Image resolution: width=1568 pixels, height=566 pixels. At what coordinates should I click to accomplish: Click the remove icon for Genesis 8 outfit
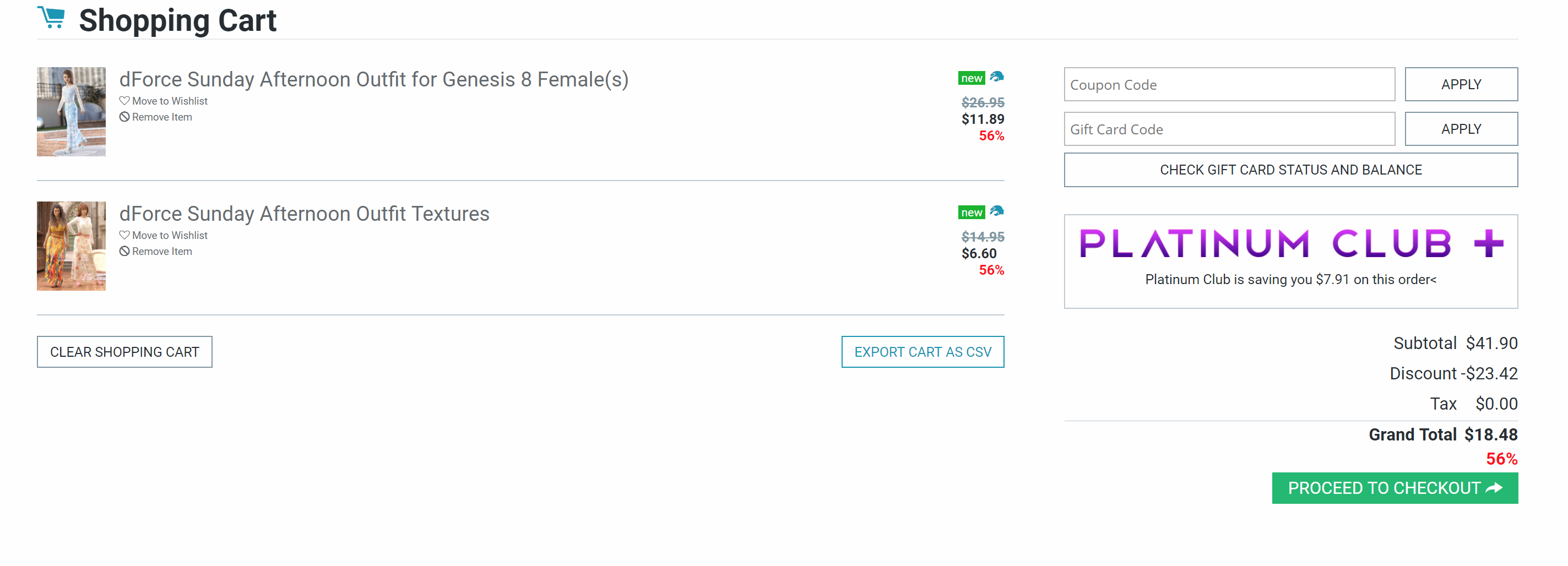(x=124, y=117)
